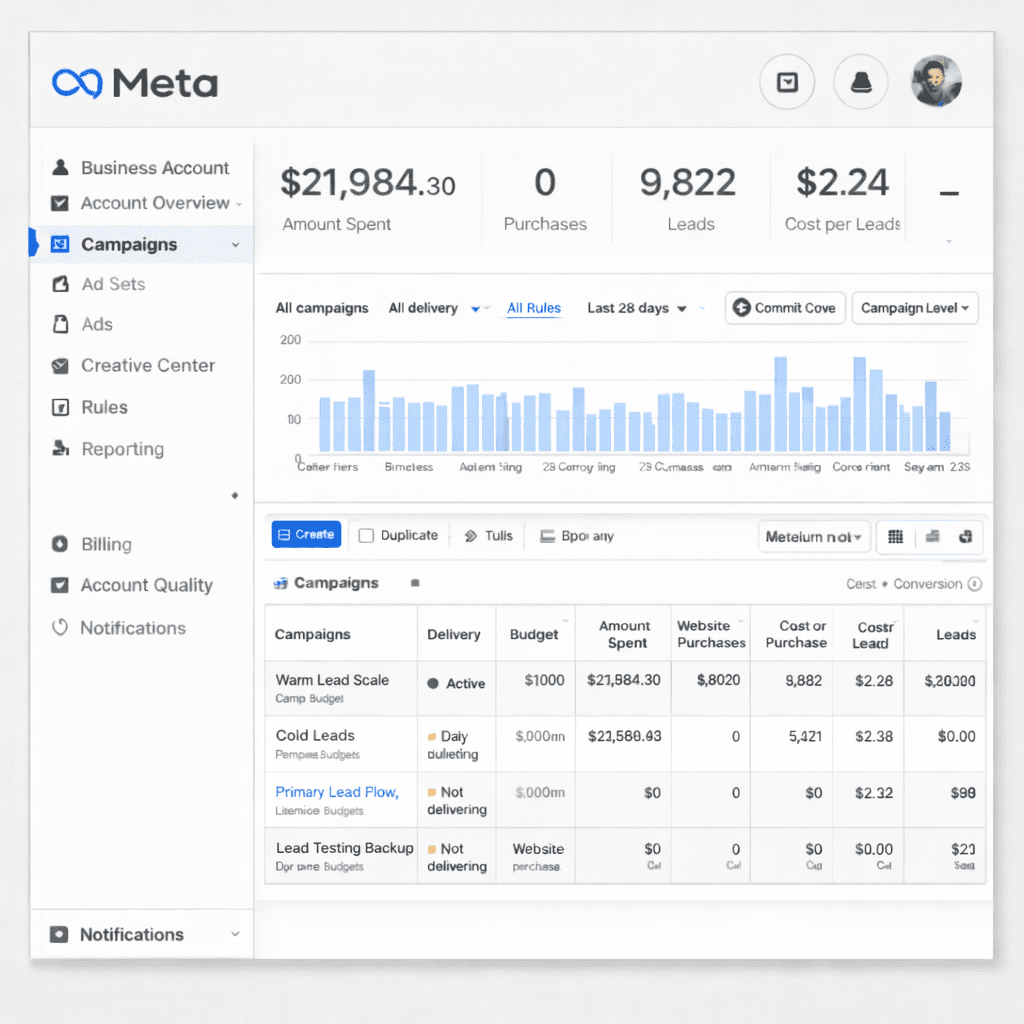Expand the Account Overview chevron
This screenshot has height=1024, width=1024.
pos(239,204)
